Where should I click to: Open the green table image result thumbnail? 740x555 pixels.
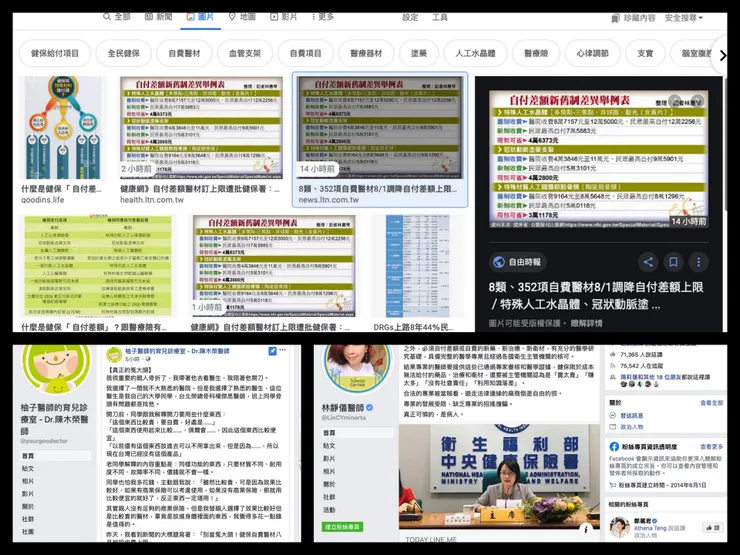click(98, 266)
